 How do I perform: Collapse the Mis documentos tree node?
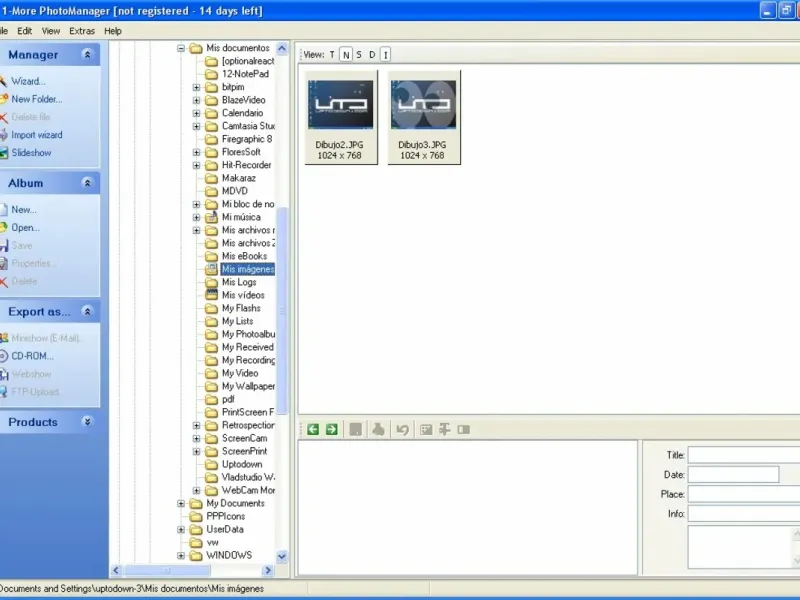pyautogui.click(x=181, y=48)
